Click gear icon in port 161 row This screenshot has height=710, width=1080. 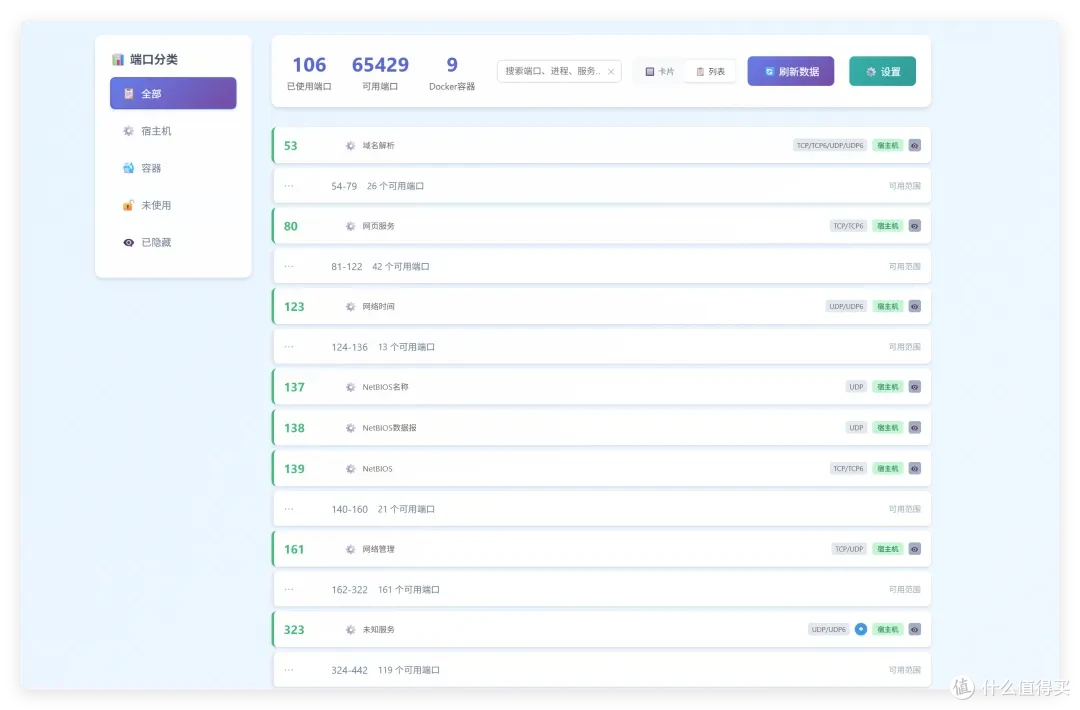pyautogui.click(x=351, y=549)
